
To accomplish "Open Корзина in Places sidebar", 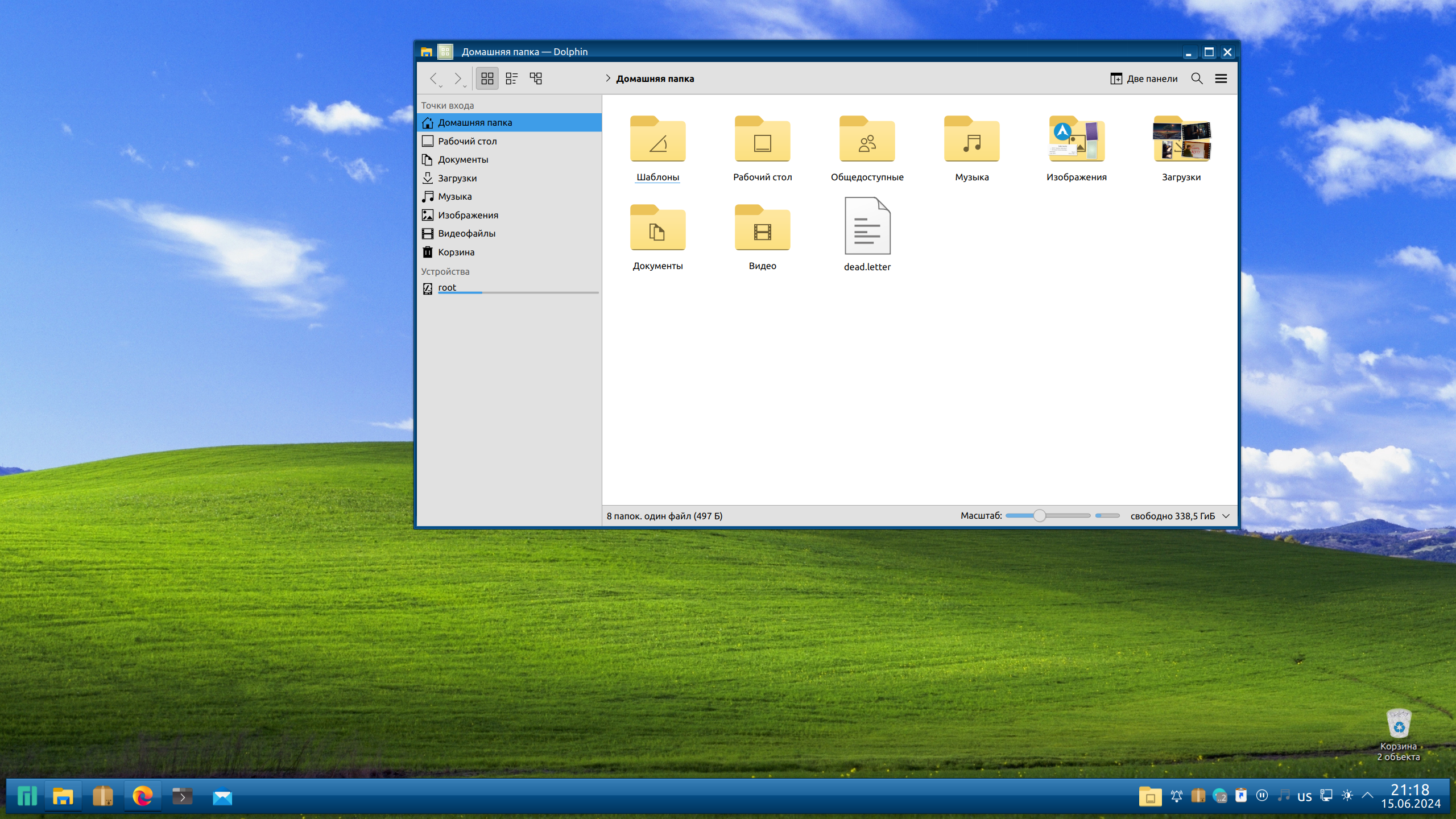I will [456, 252].
